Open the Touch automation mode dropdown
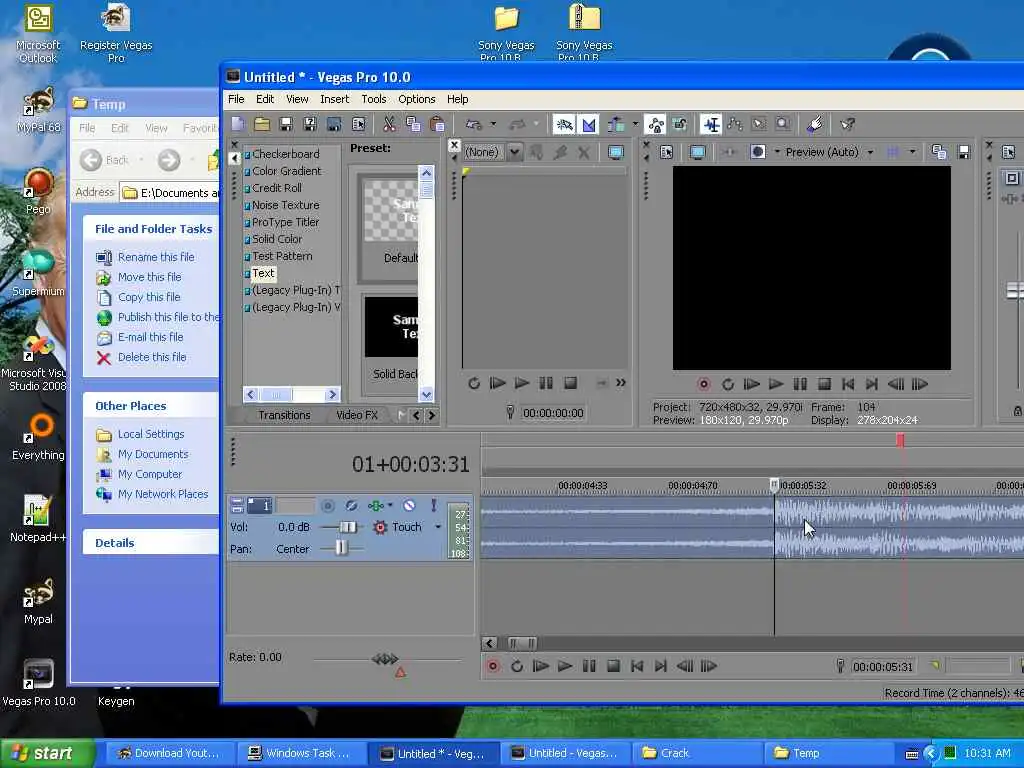 click(x=438, y=527)
